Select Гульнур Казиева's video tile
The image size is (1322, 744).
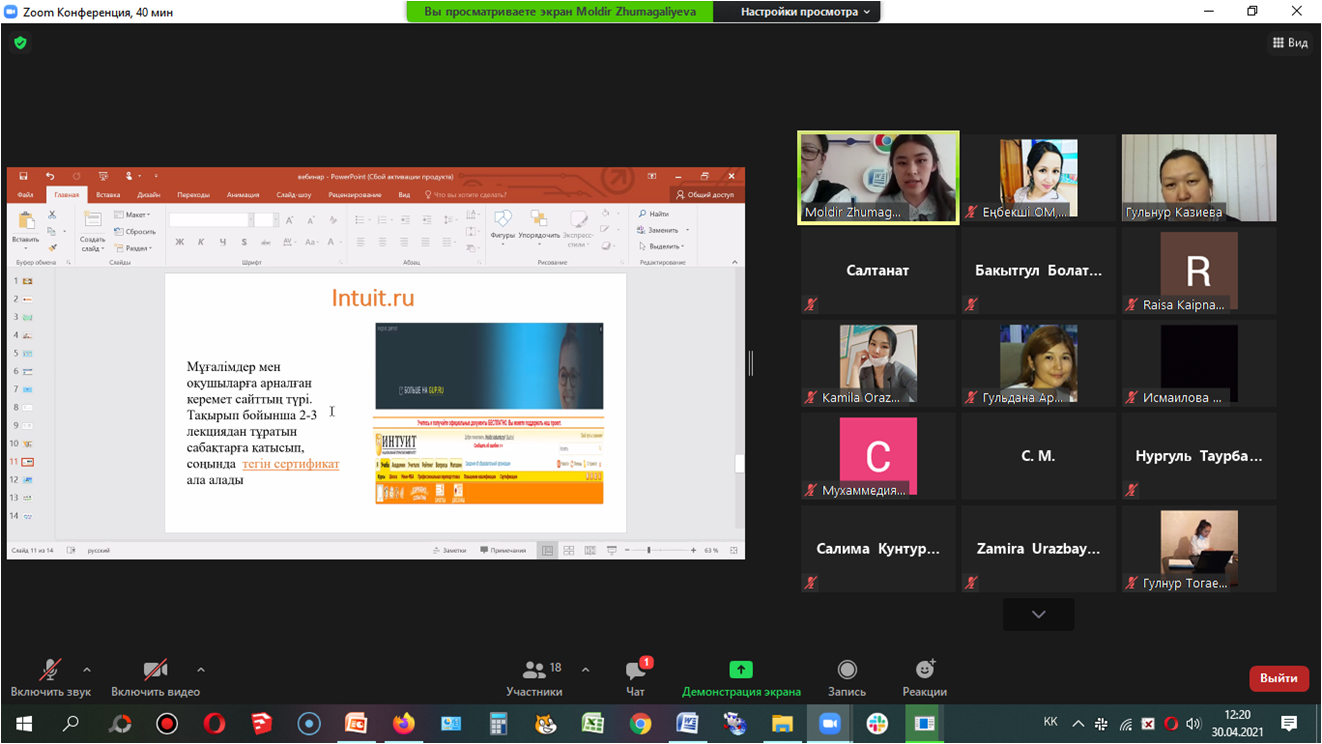(1198, 178)
